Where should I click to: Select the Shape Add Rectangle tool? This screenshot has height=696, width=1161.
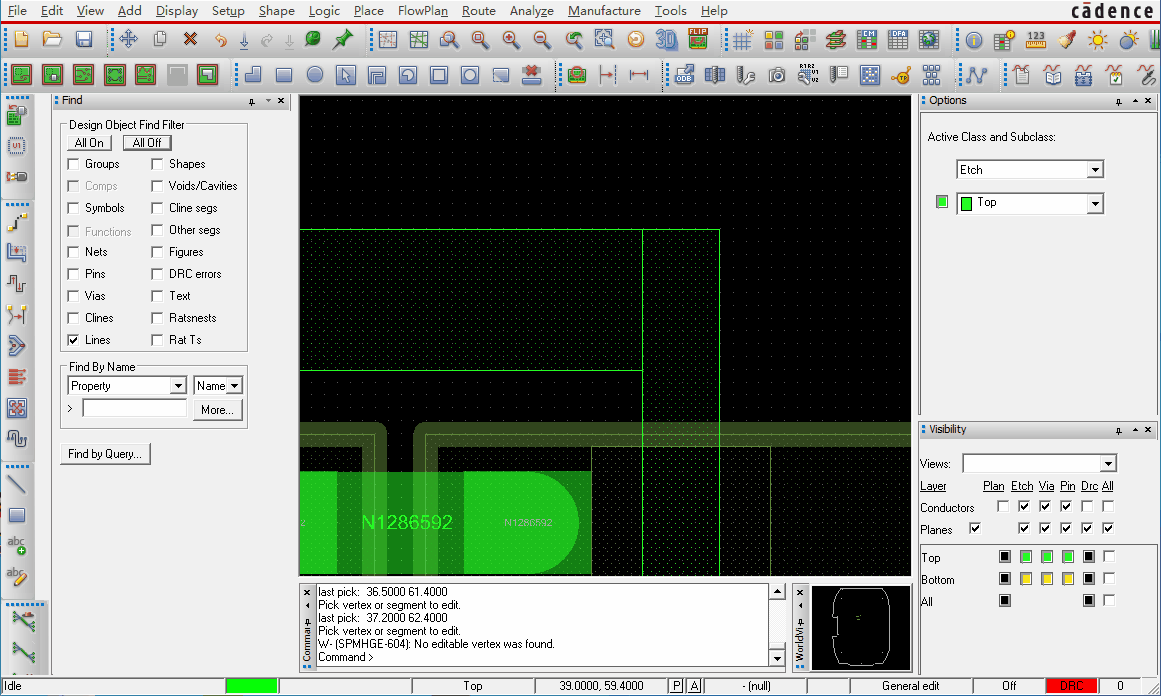(x=284, y=75)
